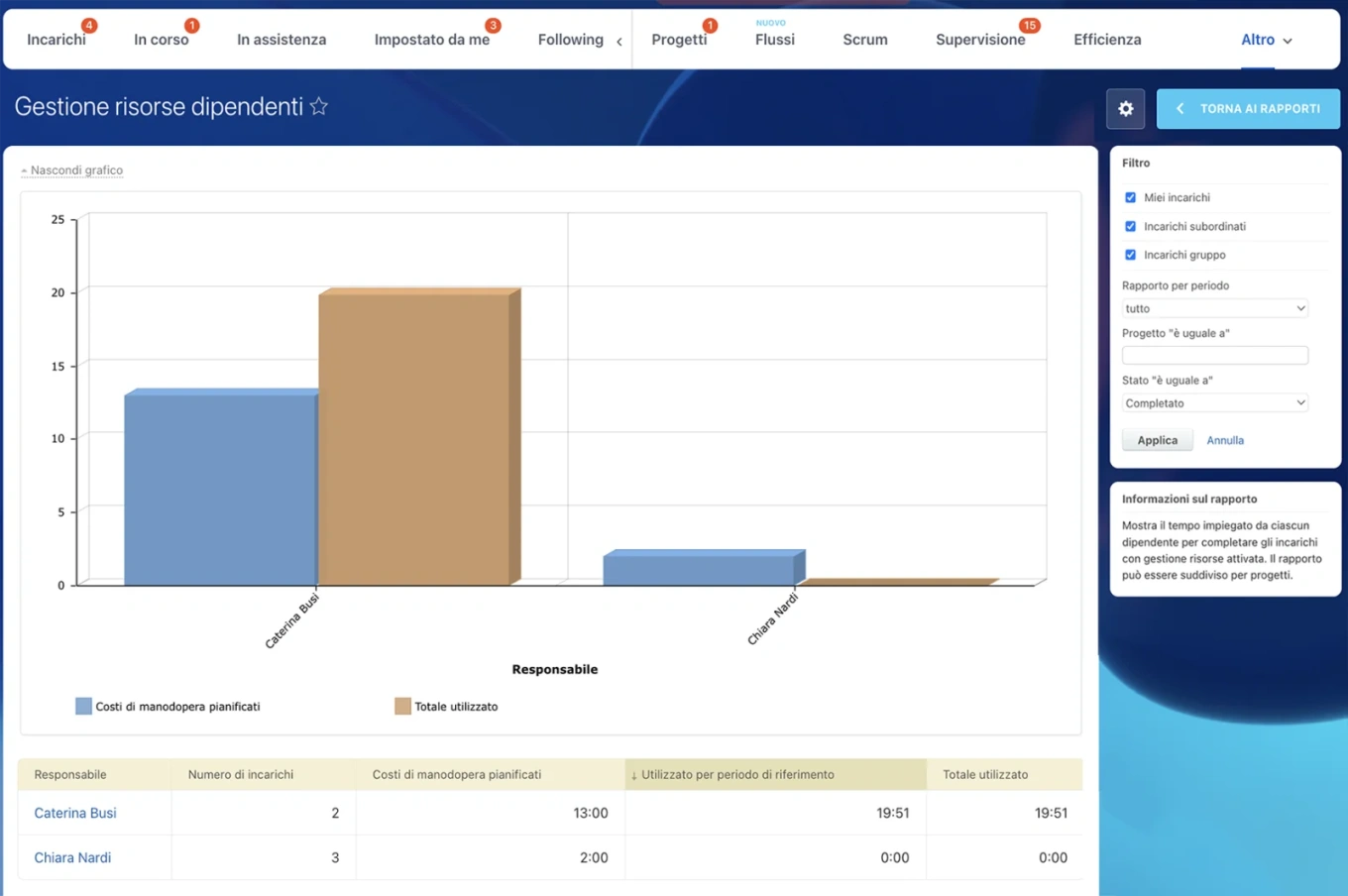This screenshot has width=1348, height=896.
Task: Click the chevron beside the Following tab
Action: 618,43
